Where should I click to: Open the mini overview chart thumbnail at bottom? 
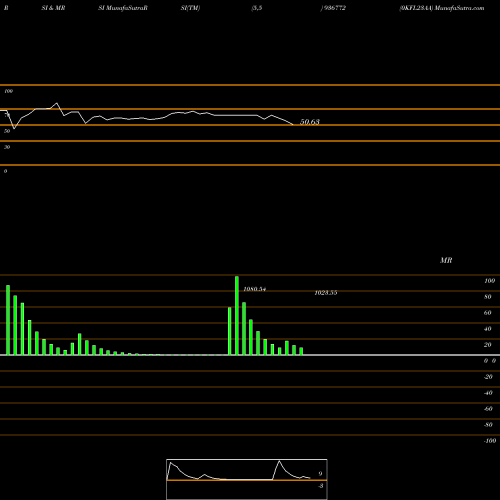tap(247, 479)
